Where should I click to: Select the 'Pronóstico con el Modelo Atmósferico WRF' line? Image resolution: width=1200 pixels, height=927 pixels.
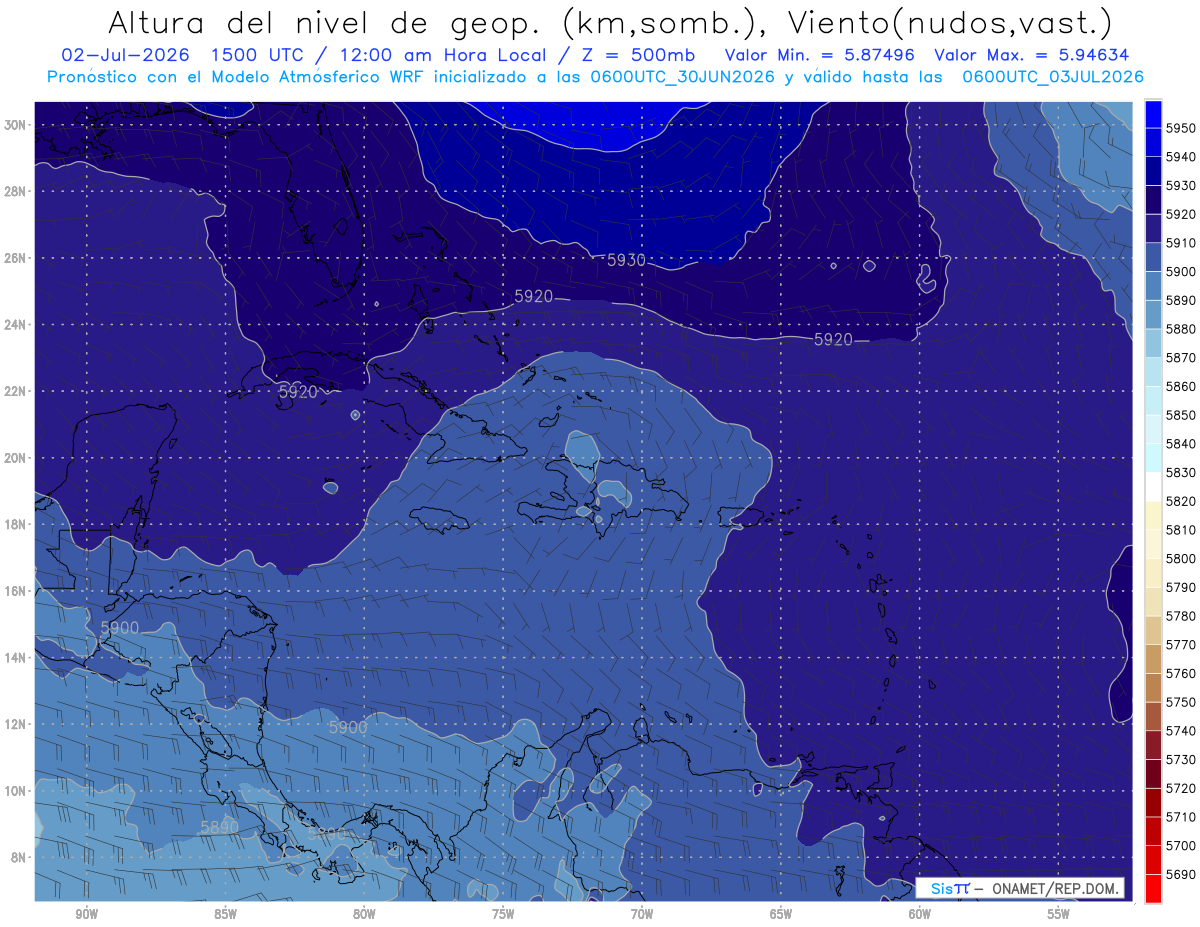pyautogui.click(x=235, y=77)
